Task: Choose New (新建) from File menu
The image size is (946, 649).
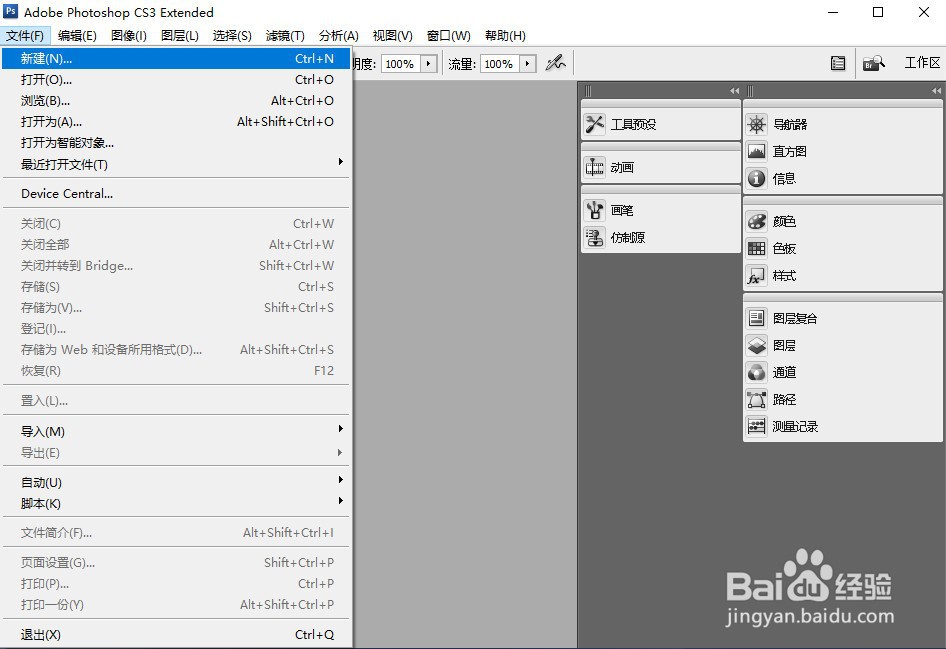Action: [176, 59]
